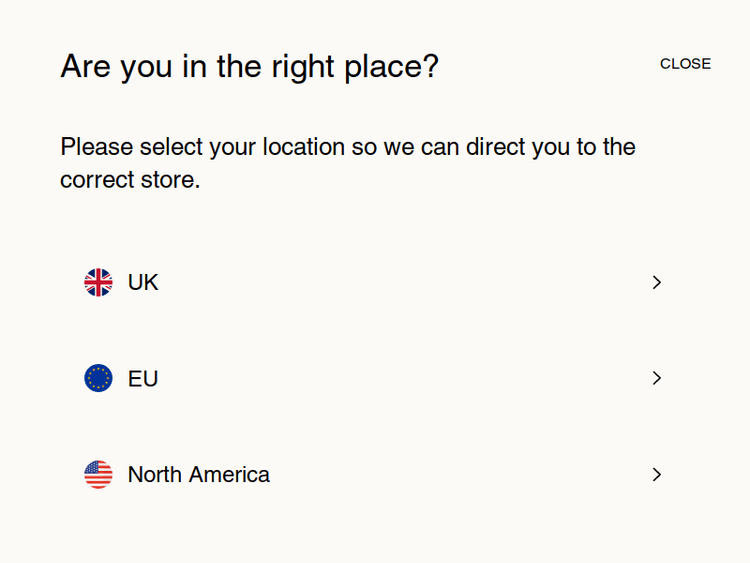Close the location selection dialog

pos(685,64)
